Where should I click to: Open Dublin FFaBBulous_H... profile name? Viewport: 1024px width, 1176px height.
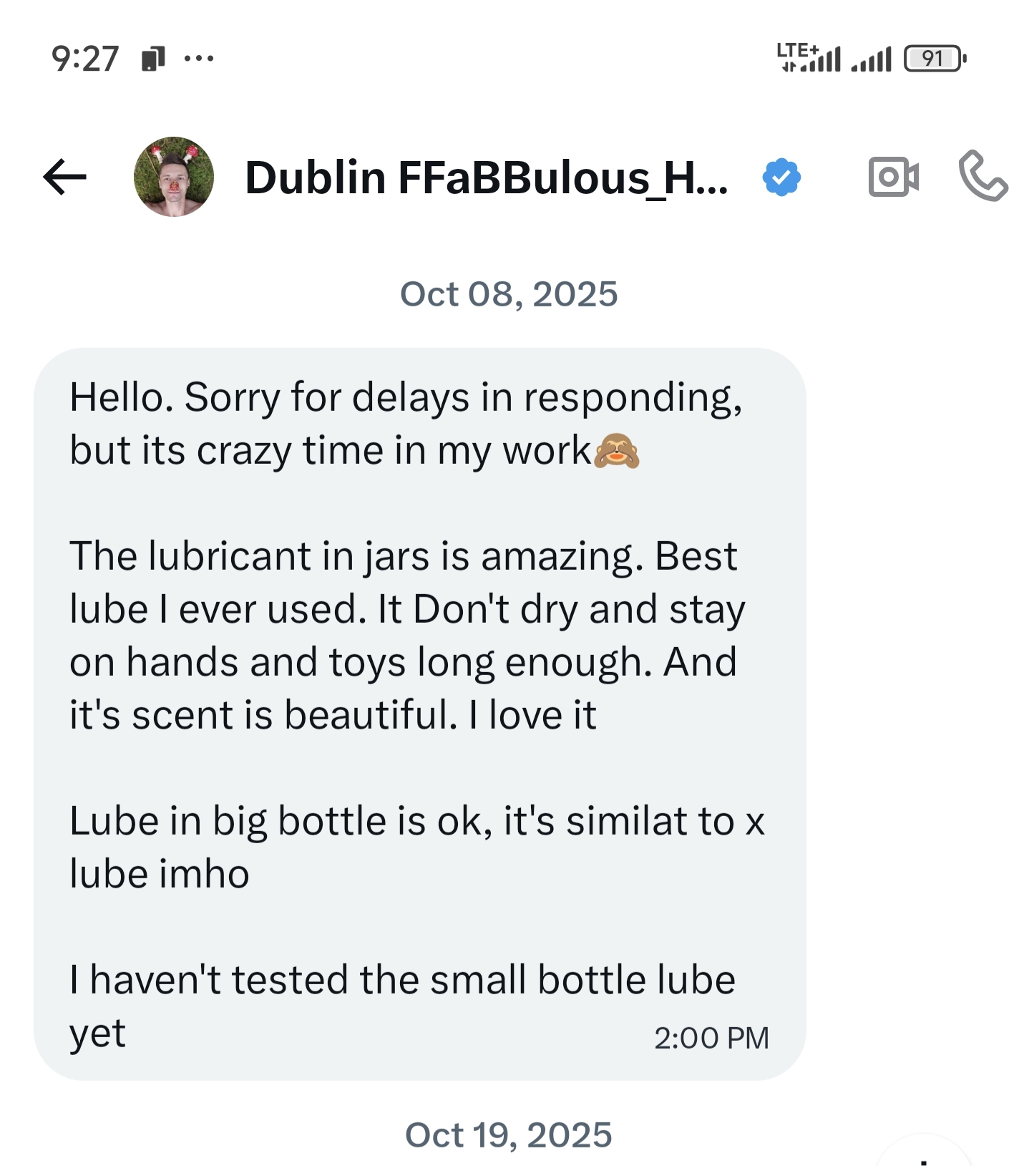pos(487,178)
